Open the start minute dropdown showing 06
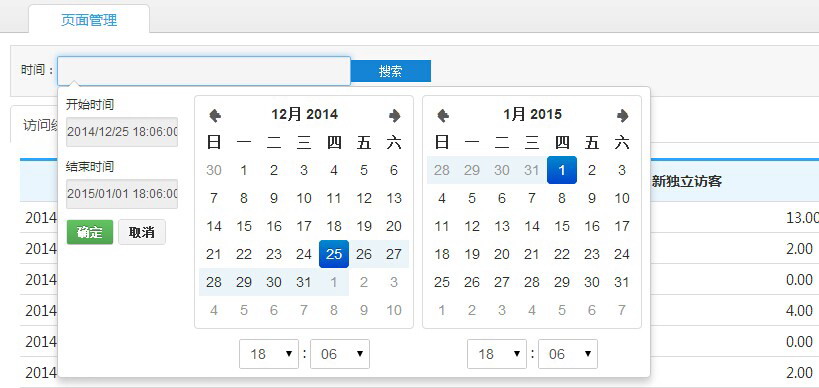 (340, 354)
